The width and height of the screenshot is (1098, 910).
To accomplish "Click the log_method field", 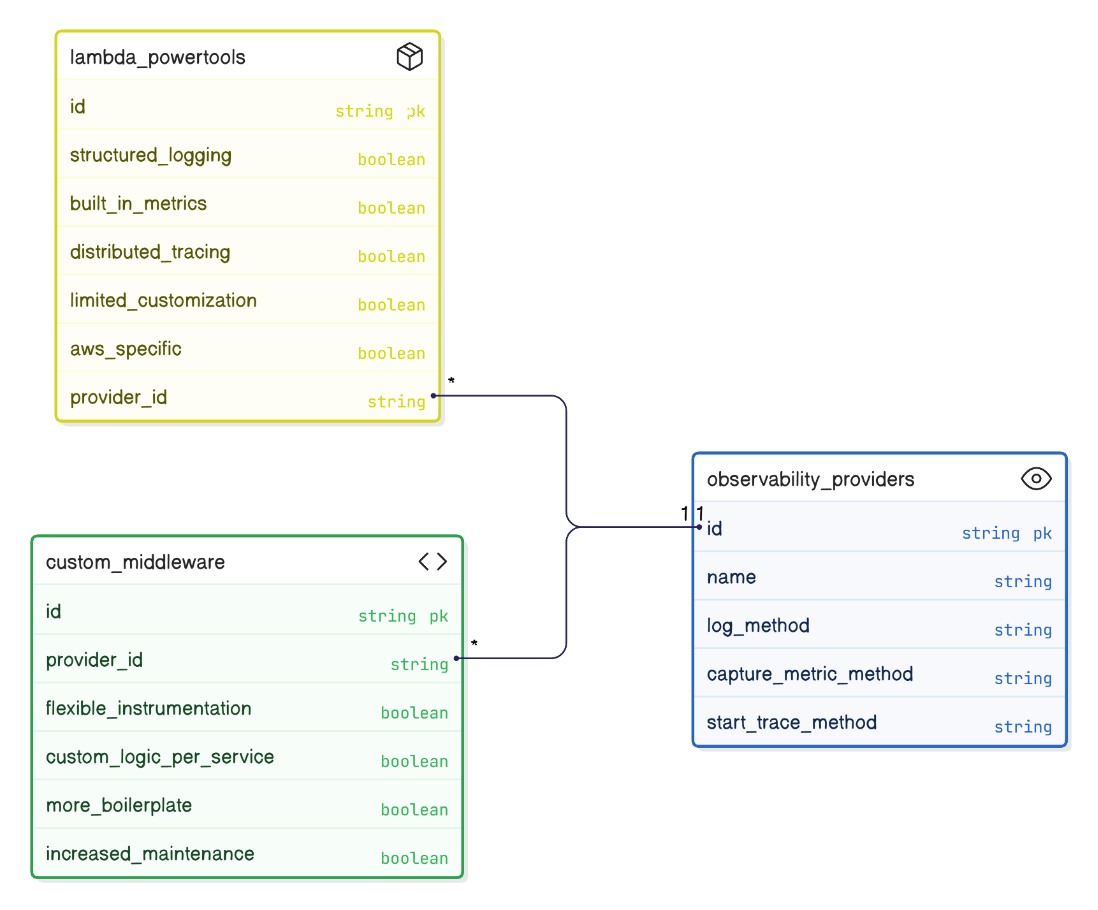I will pos(880,624).
